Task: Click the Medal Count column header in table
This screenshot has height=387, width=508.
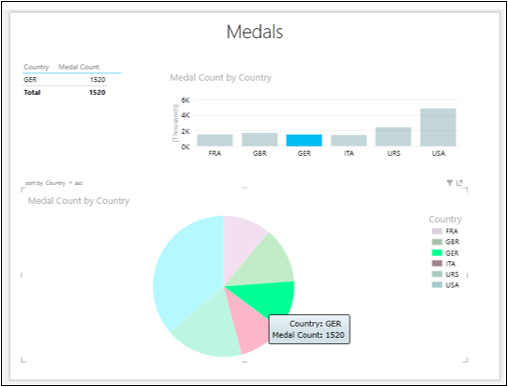Action: click(x=79, y=67)
